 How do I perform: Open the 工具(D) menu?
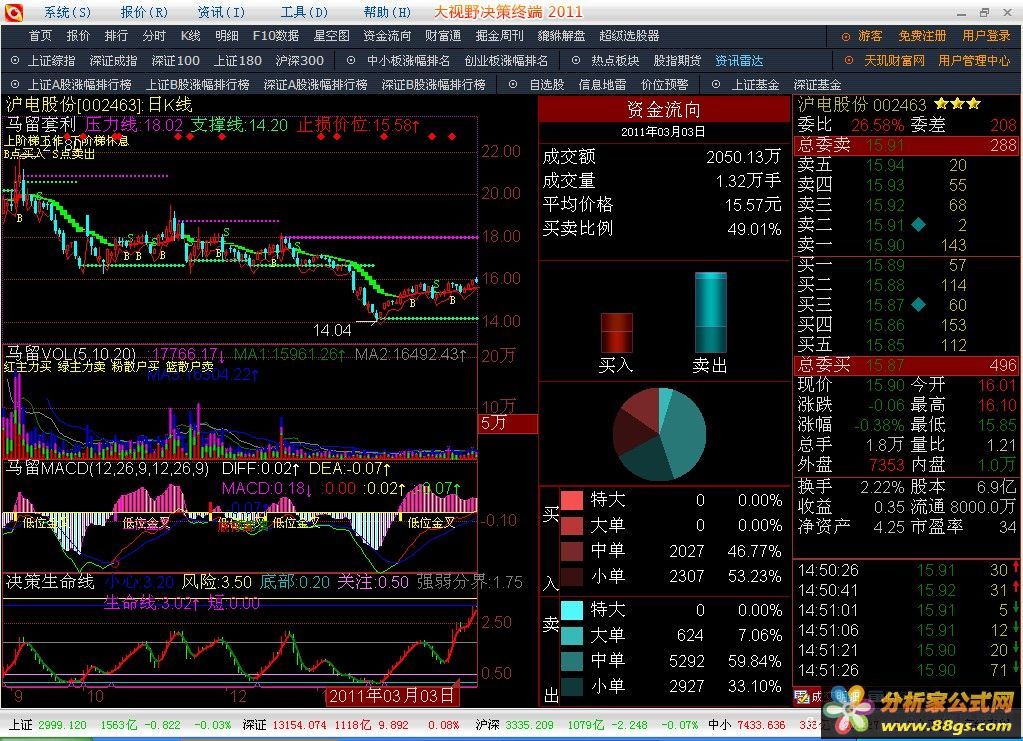(304, 12)
